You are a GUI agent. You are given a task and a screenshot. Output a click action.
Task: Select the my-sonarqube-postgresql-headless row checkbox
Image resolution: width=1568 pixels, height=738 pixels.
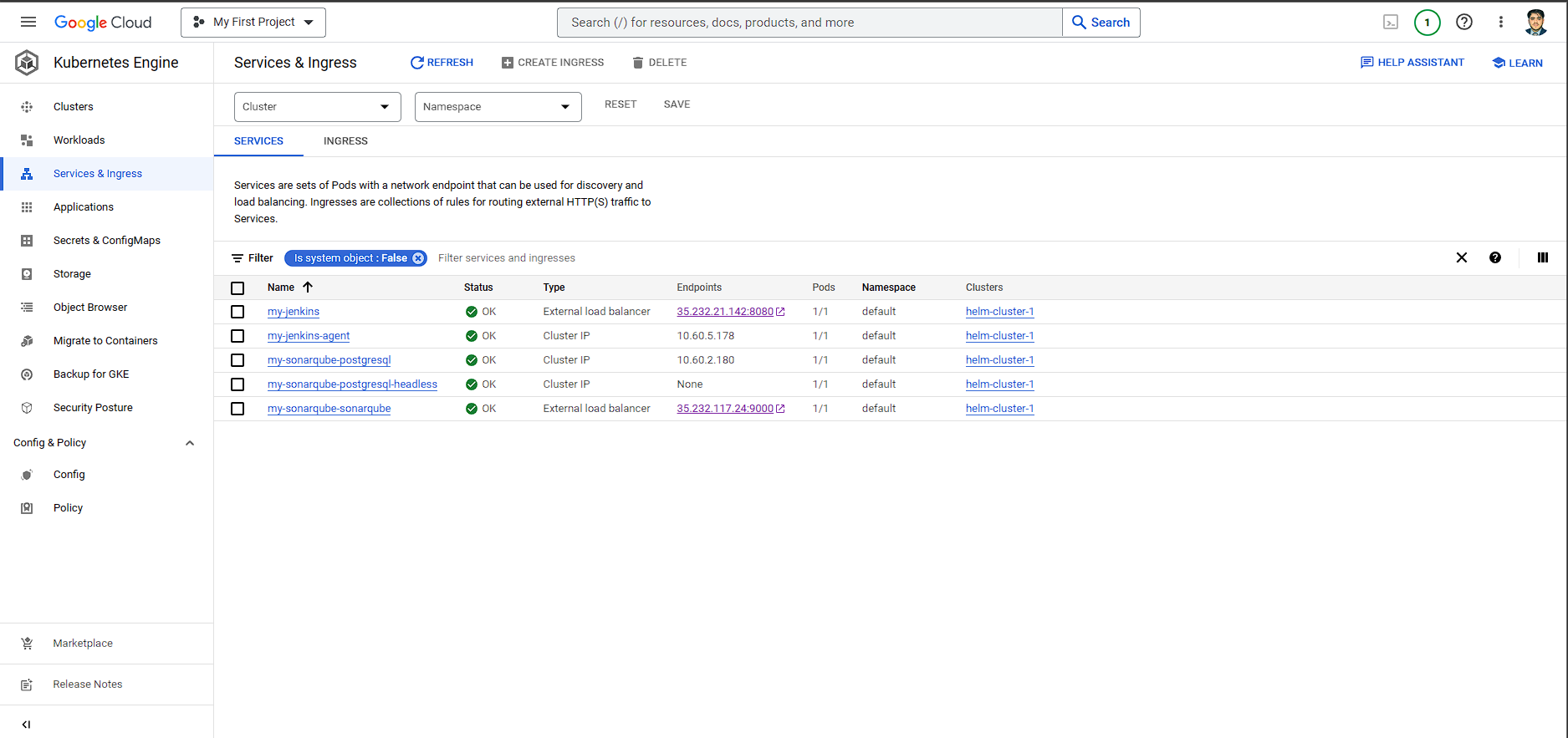coord(237,384)
